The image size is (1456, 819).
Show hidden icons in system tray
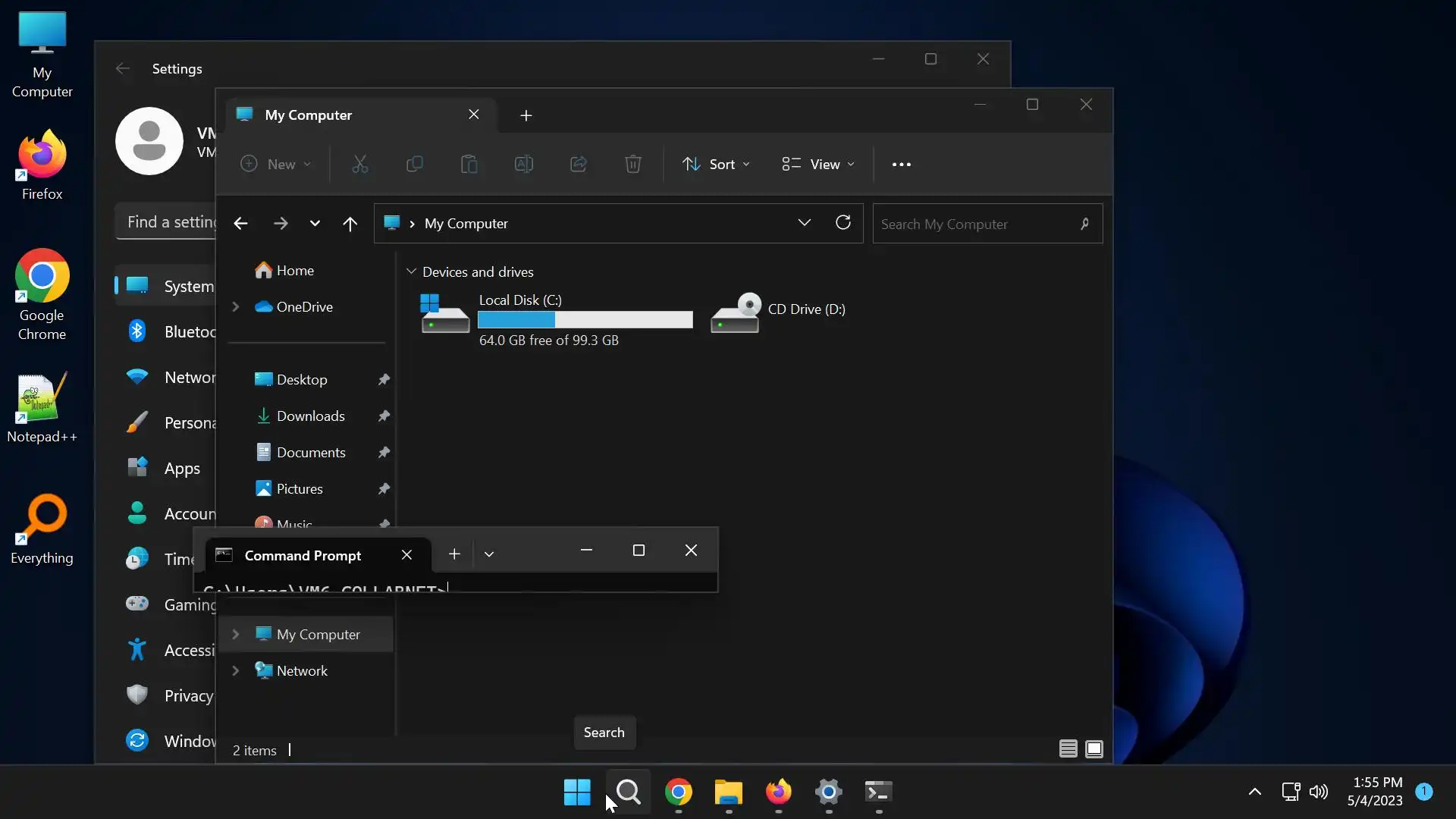point(1254,792)
